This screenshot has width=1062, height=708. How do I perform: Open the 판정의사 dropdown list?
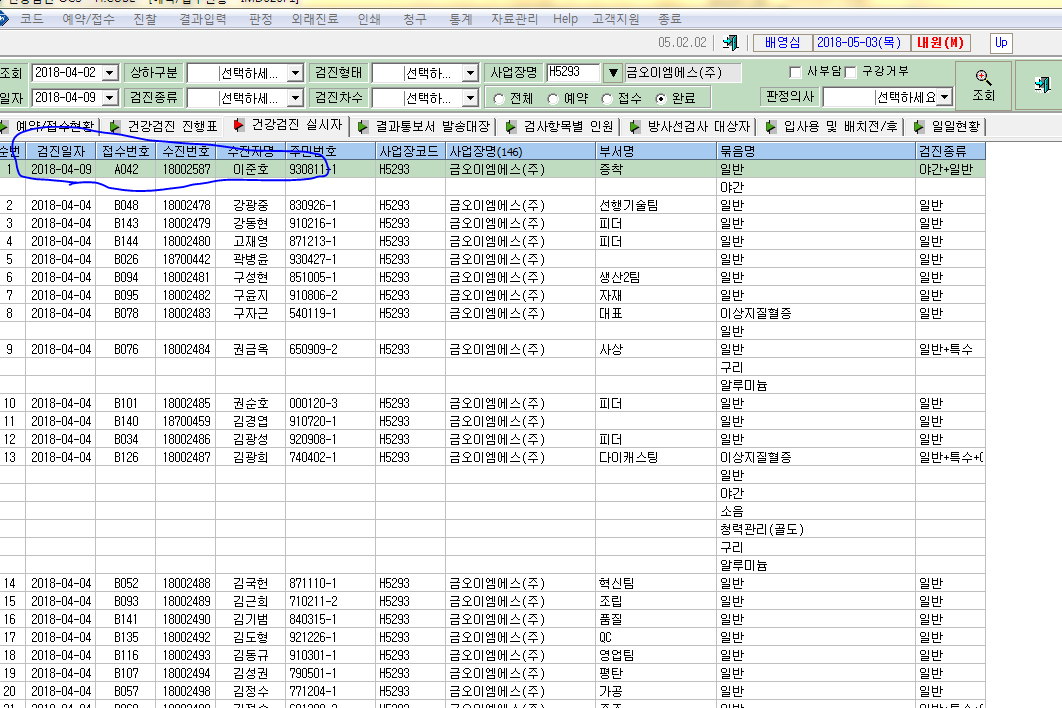coord(946,97)
